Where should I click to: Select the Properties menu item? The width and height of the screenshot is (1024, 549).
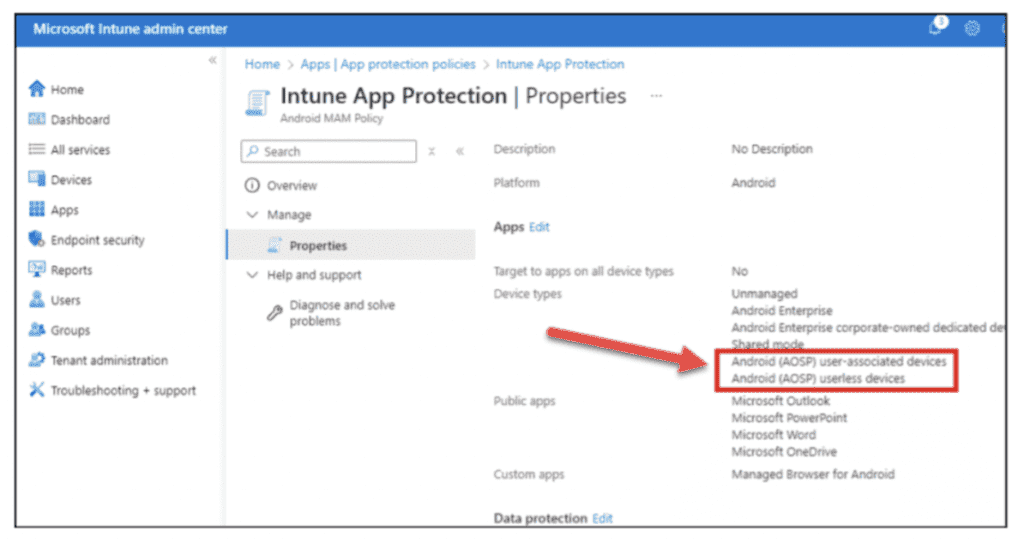coord(351,245)
